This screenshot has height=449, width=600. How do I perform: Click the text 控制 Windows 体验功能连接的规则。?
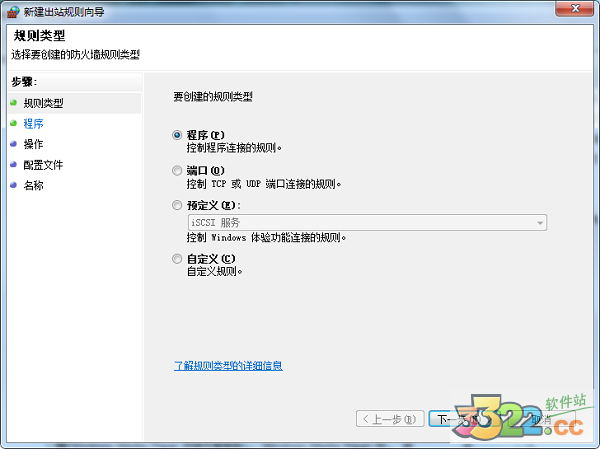click(x=267, y=238)
